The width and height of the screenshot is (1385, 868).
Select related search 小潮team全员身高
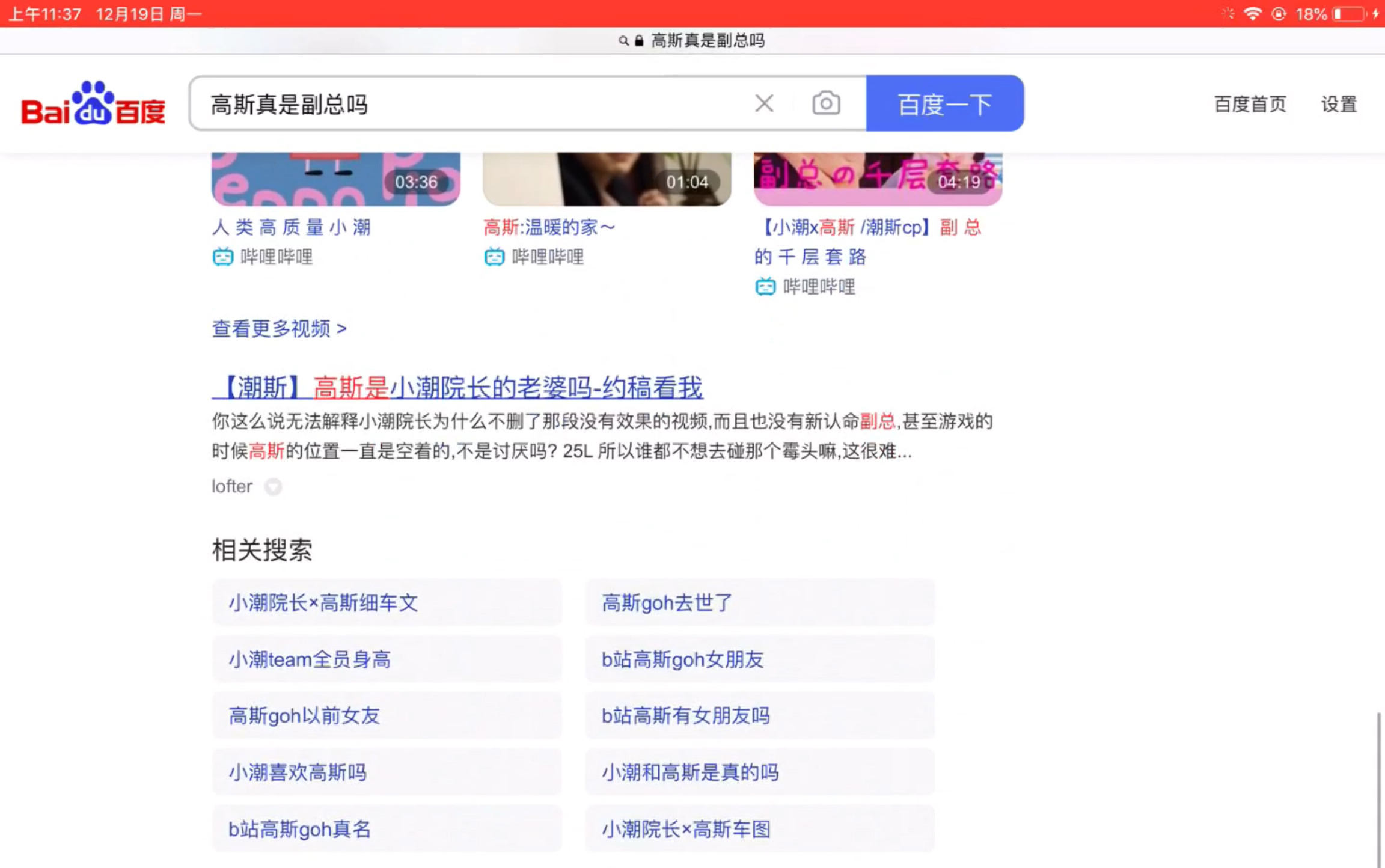[387, 659]
